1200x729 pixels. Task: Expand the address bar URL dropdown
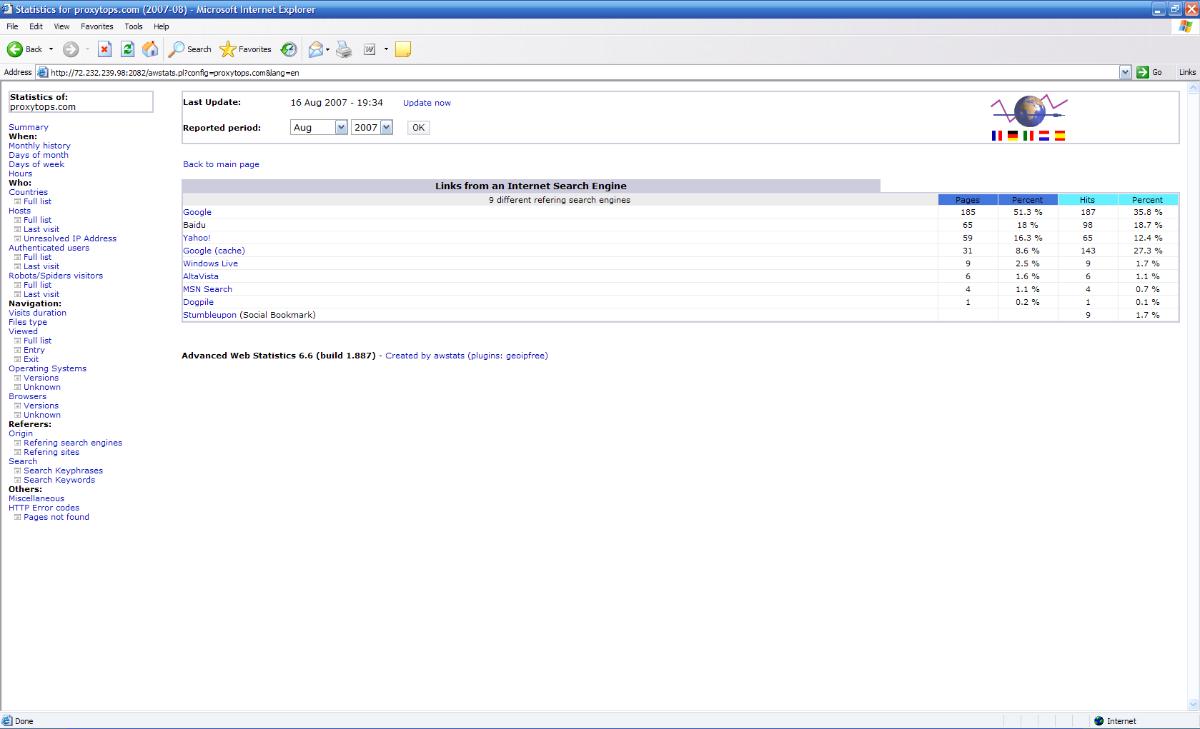coord(1126,72)
